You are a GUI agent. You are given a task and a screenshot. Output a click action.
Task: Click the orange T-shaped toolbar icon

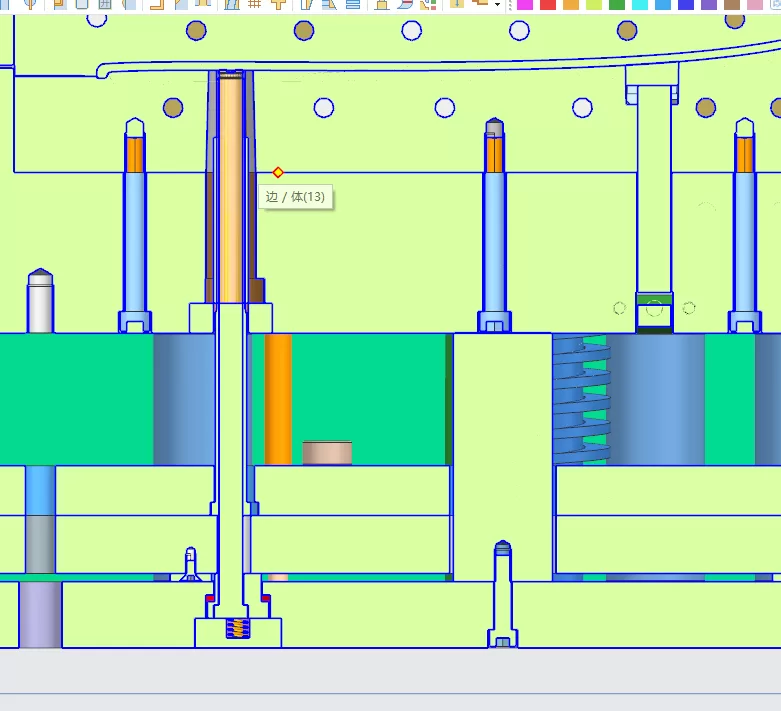tap(278, 4)
